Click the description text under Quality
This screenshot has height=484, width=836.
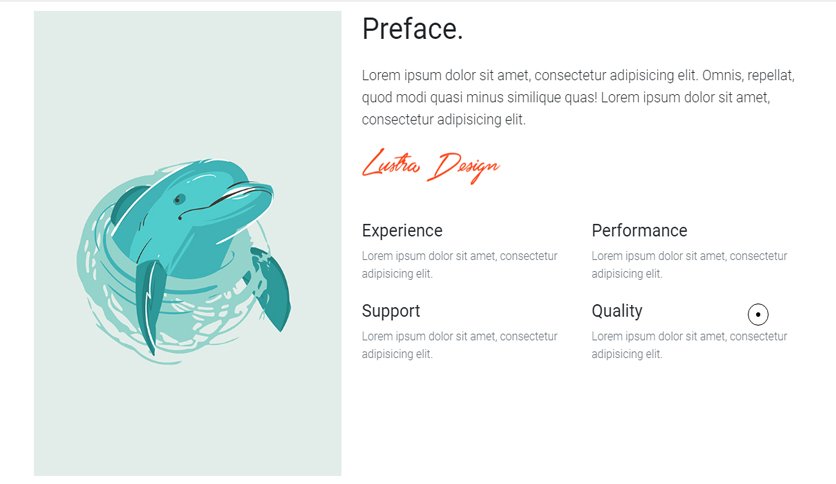coord(689,345)
